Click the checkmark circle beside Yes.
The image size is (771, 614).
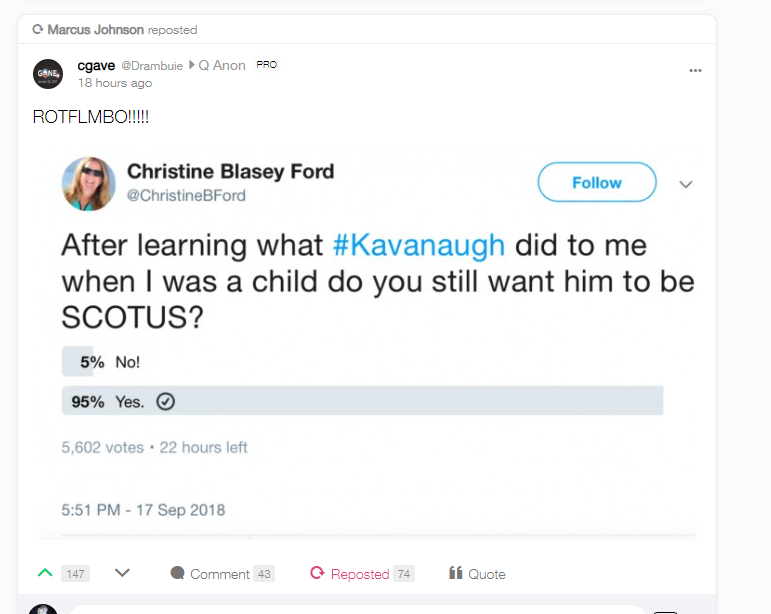pos(166,401)
